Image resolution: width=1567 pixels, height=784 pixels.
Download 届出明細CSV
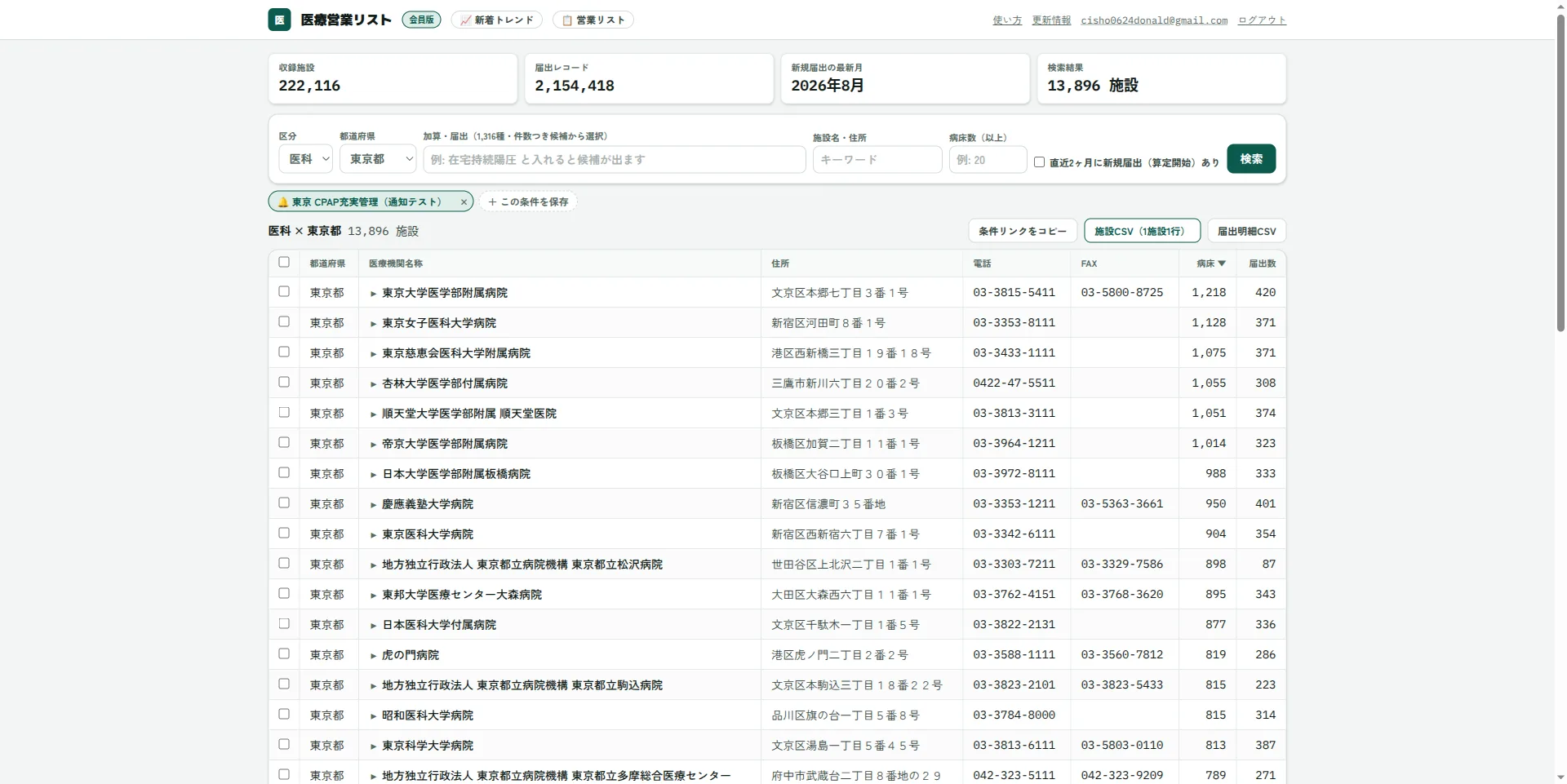(1246, 231)
